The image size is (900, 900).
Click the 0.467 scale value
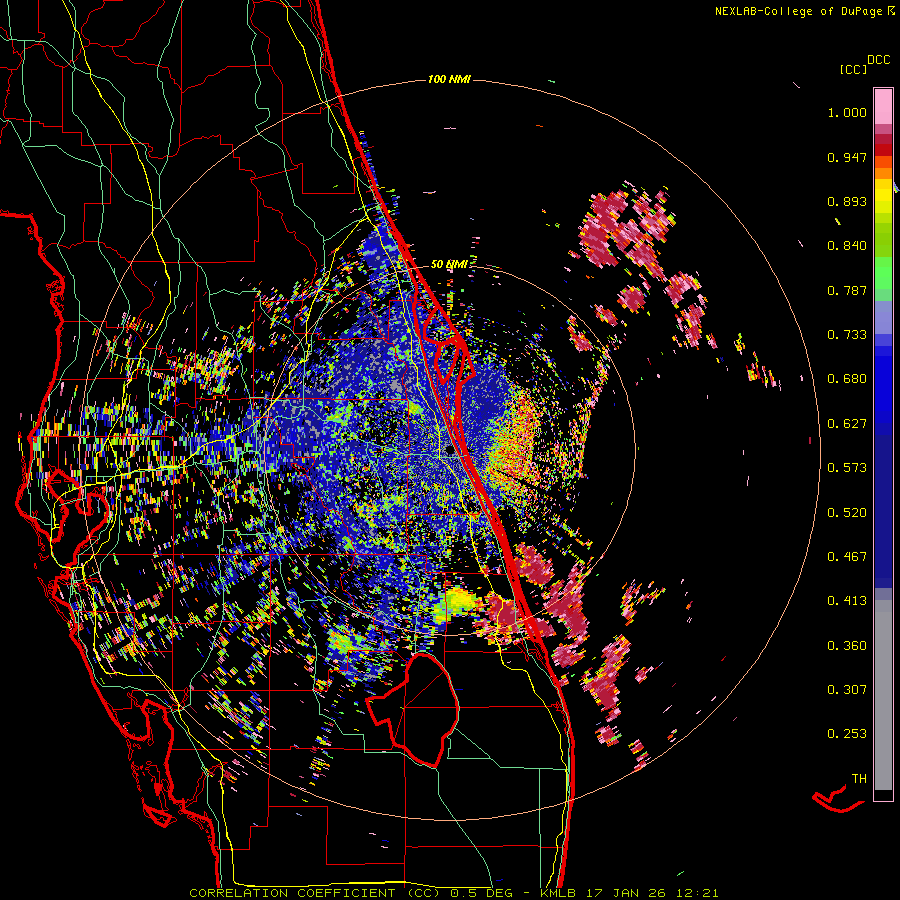pyautogui.click(x=847, y=557)
